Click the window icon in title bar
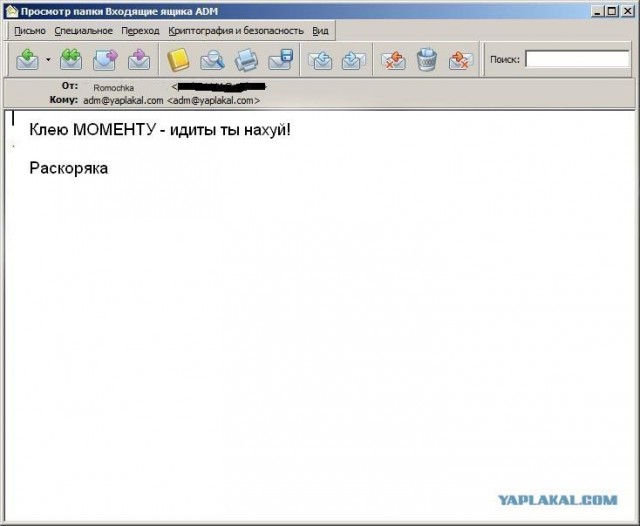Screen dimensions: 640x526 pyautogui.click(x=12, y=11)
